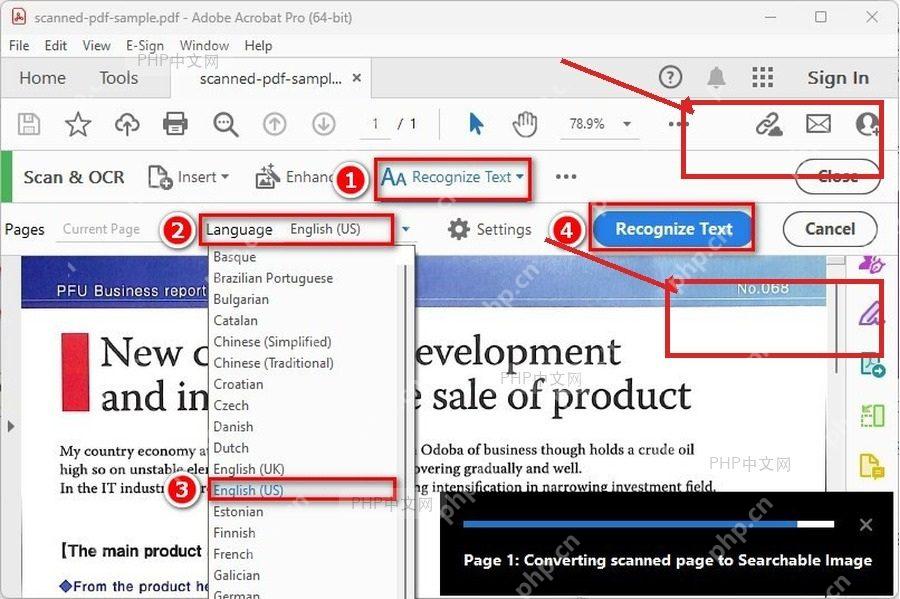The height and width of the screenshot is (599, 900).
Task: Click the Language dropdown arrow
Action: (x=406, y=230)
